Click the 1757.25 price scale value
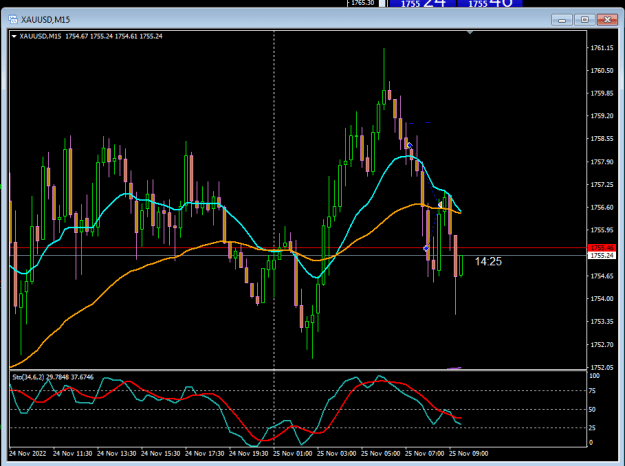The width and height of the screenshot is (625, 466). [x=602, y=185]
